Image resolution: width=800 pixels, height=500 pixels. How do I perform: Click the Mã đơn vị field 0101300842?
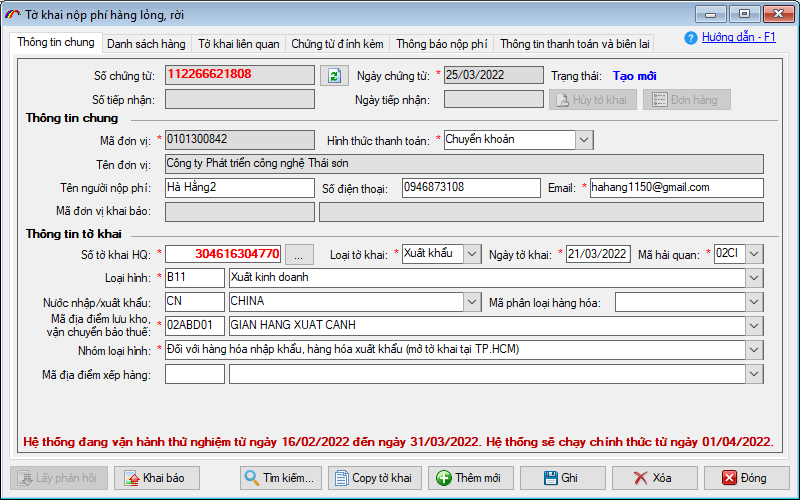(x=240, y=140)
